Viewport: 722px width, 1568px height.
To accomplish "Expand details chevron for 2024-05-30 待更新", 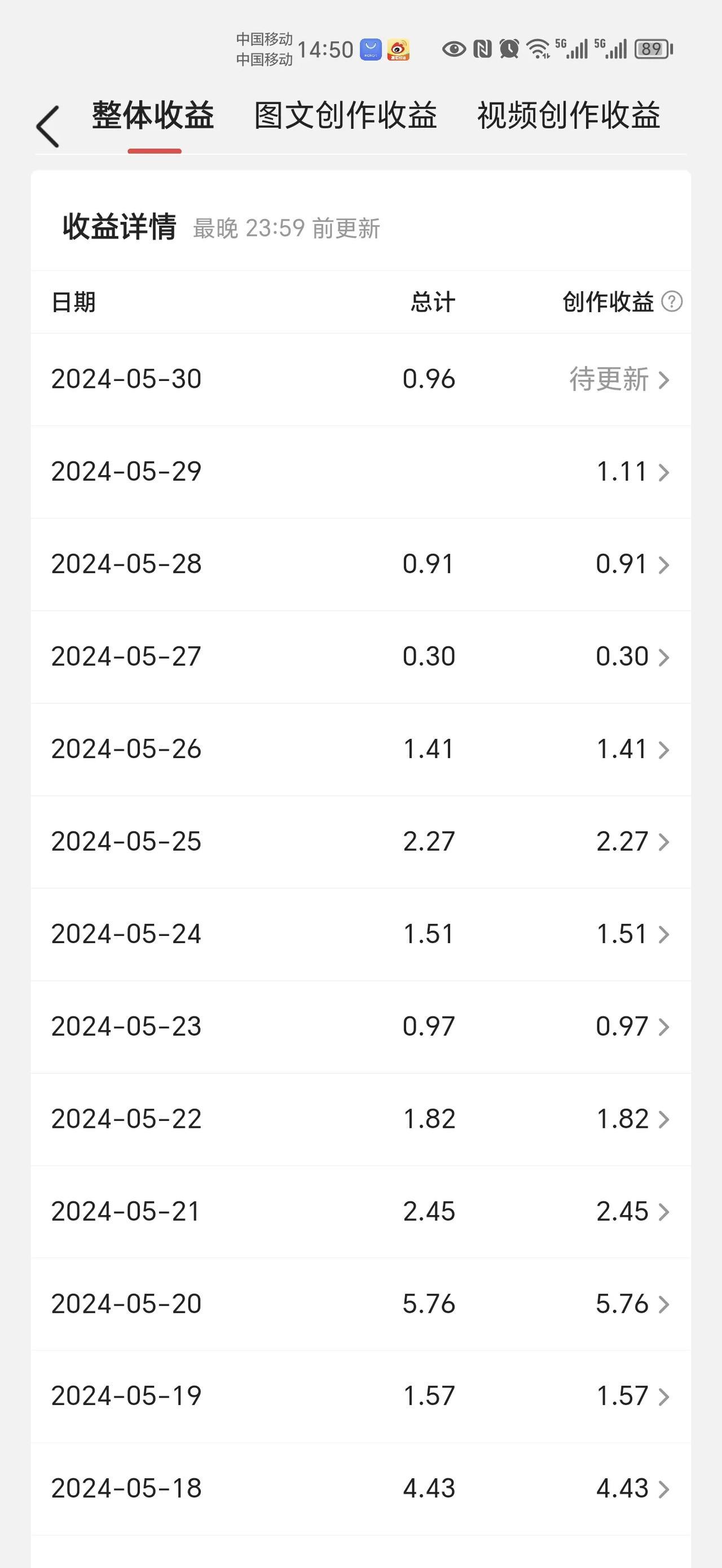I will pyautogui.click(x=664, y=380).
